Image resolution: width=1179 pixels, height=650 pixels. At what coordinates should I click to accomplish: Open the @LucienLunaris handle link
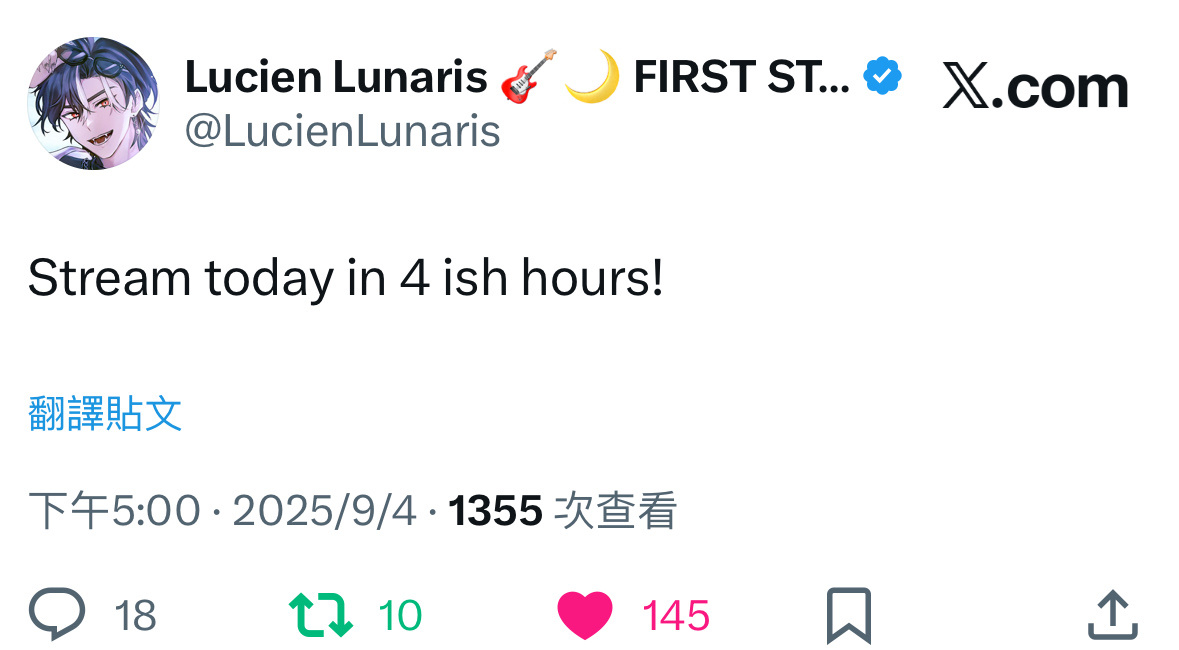(x=342, y=131)
